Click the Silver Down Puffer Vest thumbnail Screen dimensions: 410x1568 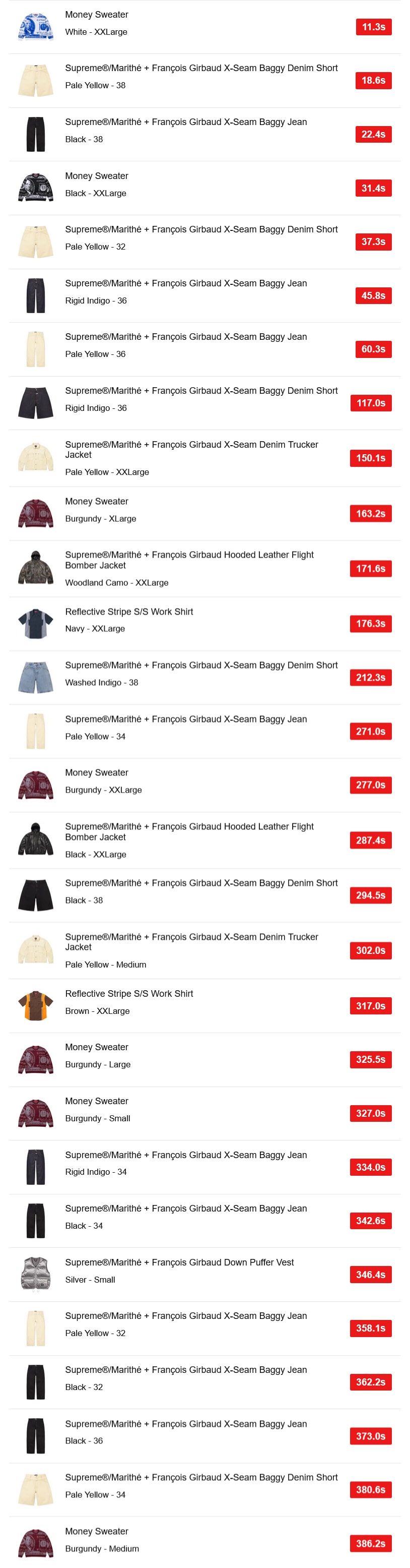35,1274
